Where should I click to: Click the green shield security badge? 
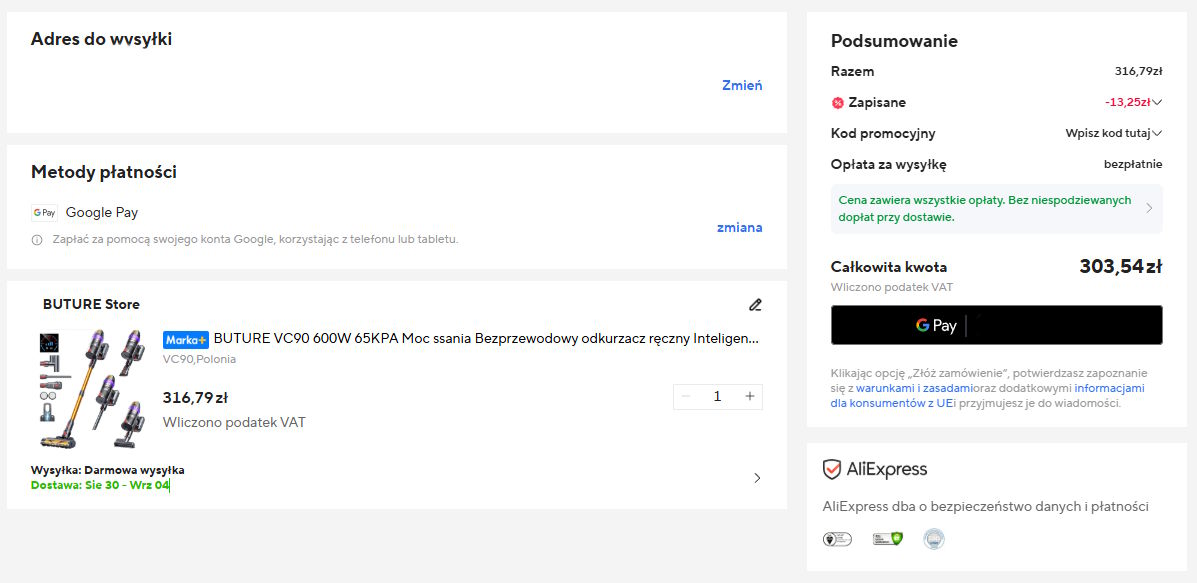(x=888, y=539)
